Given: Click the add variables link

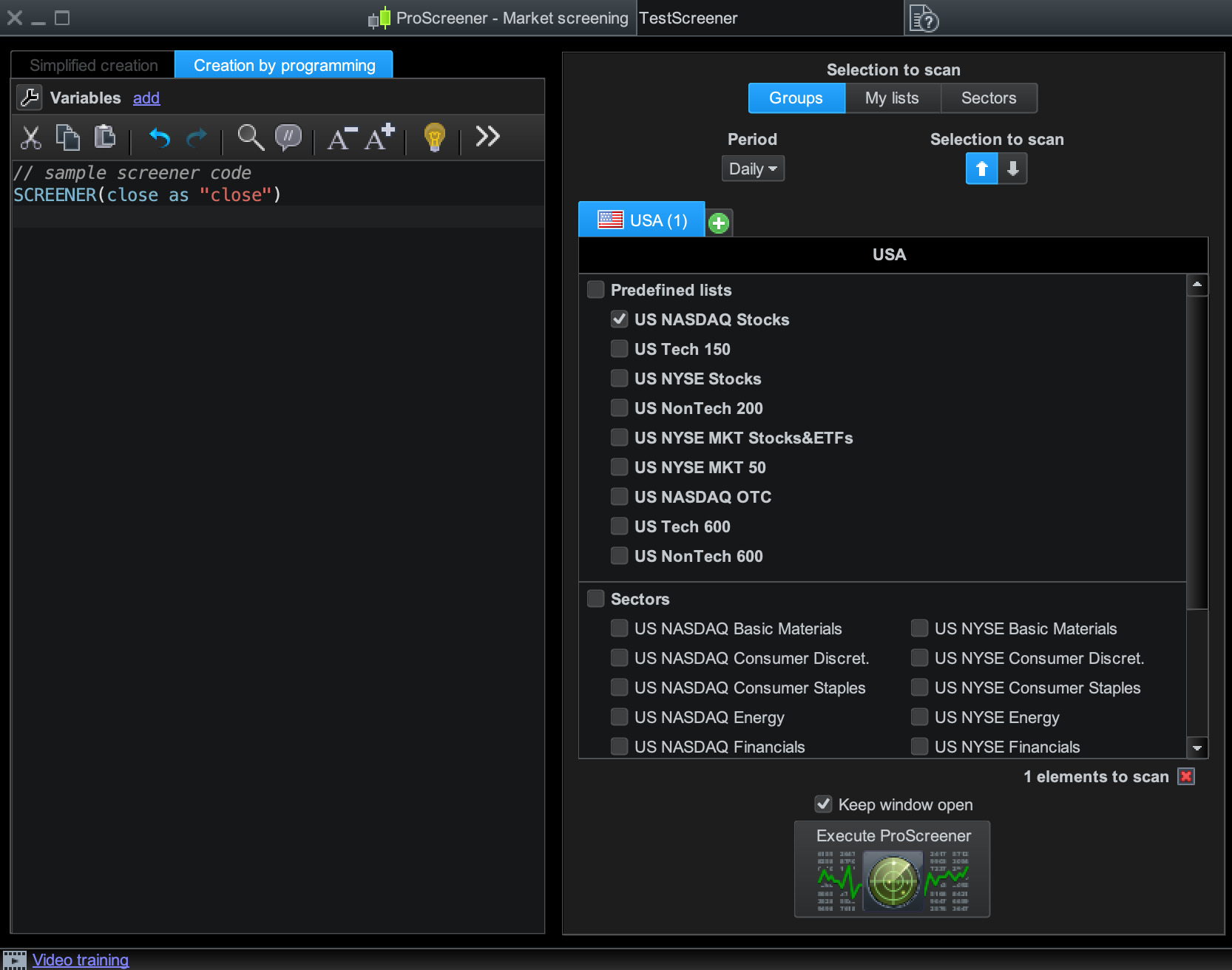Looking at the screenshot, I should [x=146, y=98].
